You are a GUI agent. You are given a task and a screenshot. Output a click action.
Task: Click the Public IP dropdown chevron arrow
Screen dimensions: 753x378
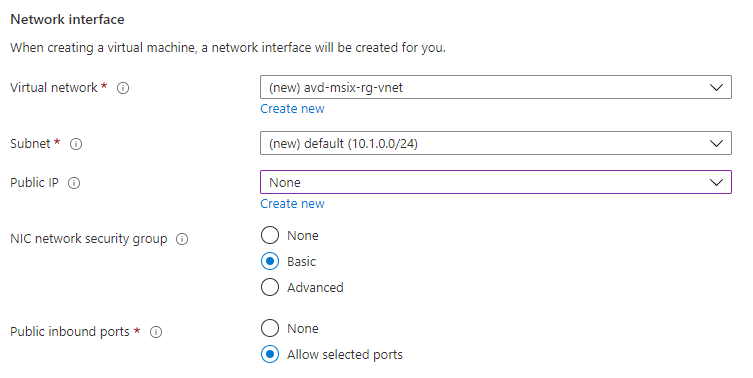point(717,183)
